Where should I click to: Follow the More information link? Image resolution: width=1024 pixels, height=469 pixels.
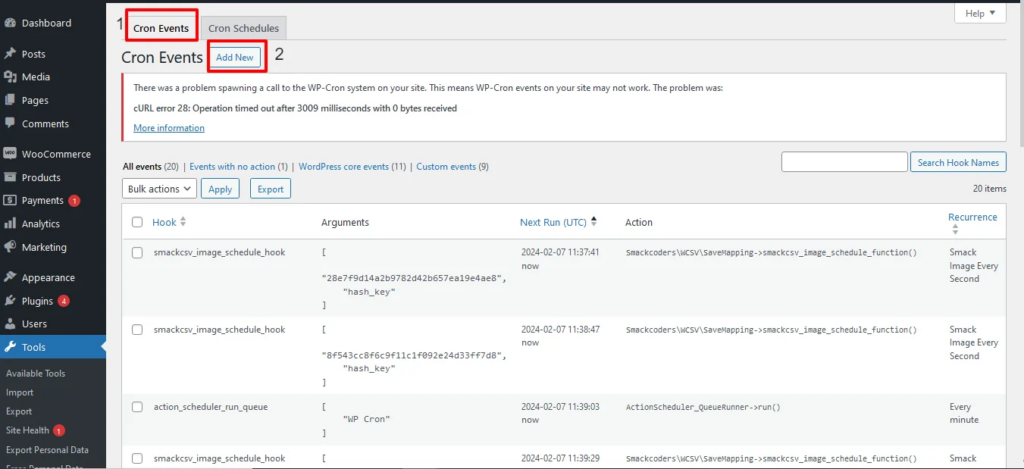point(169,128)
